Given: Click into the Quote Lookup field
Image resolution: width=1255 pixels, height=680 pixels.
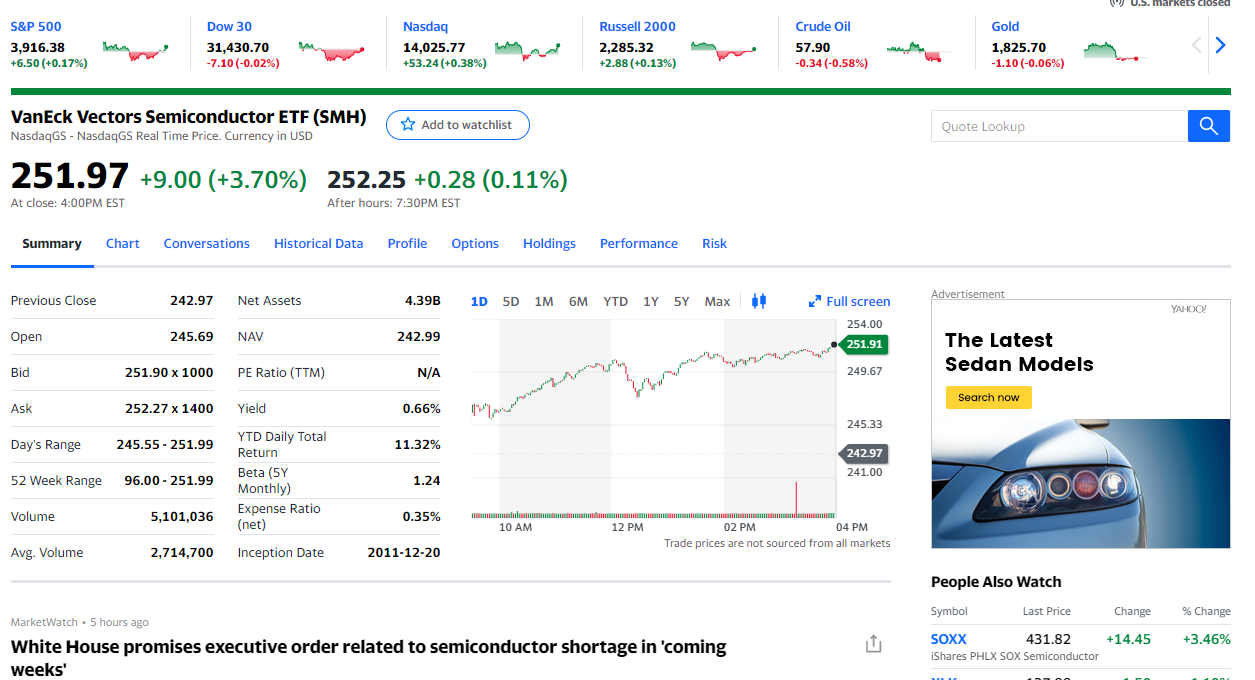Looking at the screenshot, I should pos(1058,126).
